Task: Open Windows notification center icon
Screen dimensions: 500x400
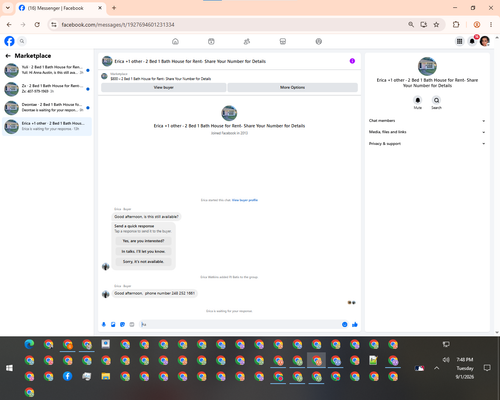Action: (487, 368)
